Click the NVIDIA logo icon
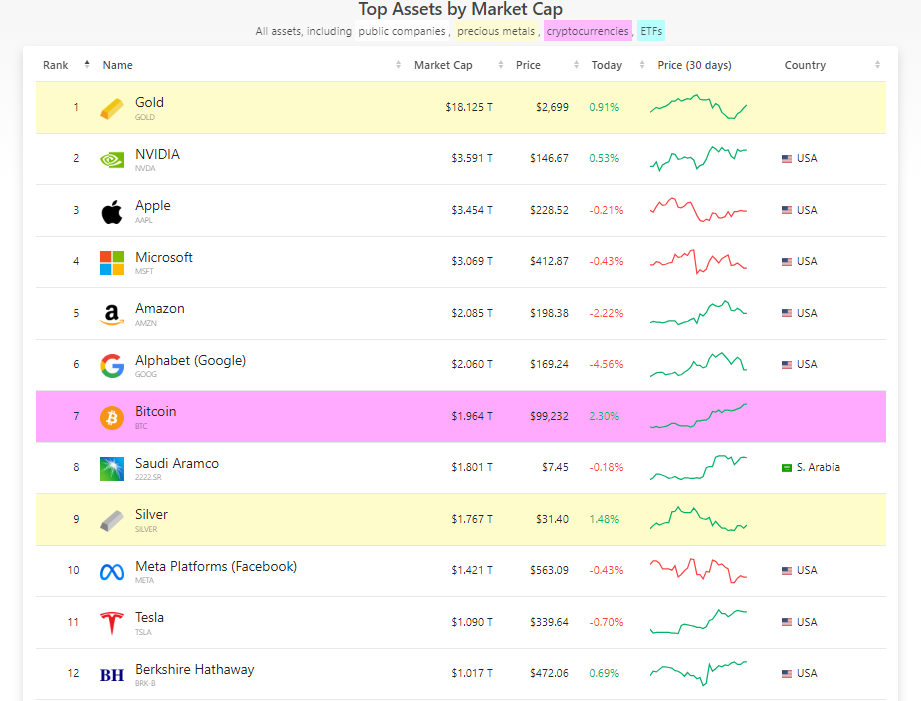This screenshot has height=701, width=921. 112,160
